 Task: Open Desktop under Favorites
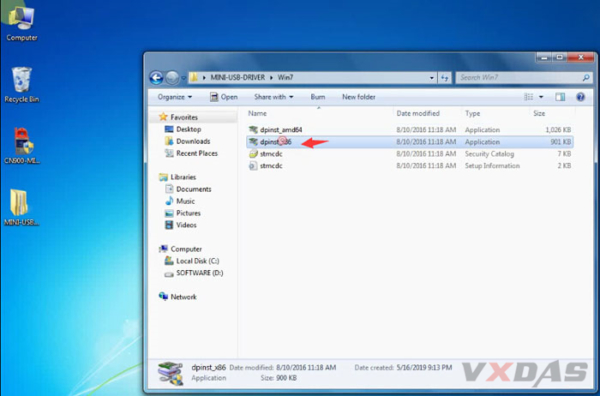189,129
